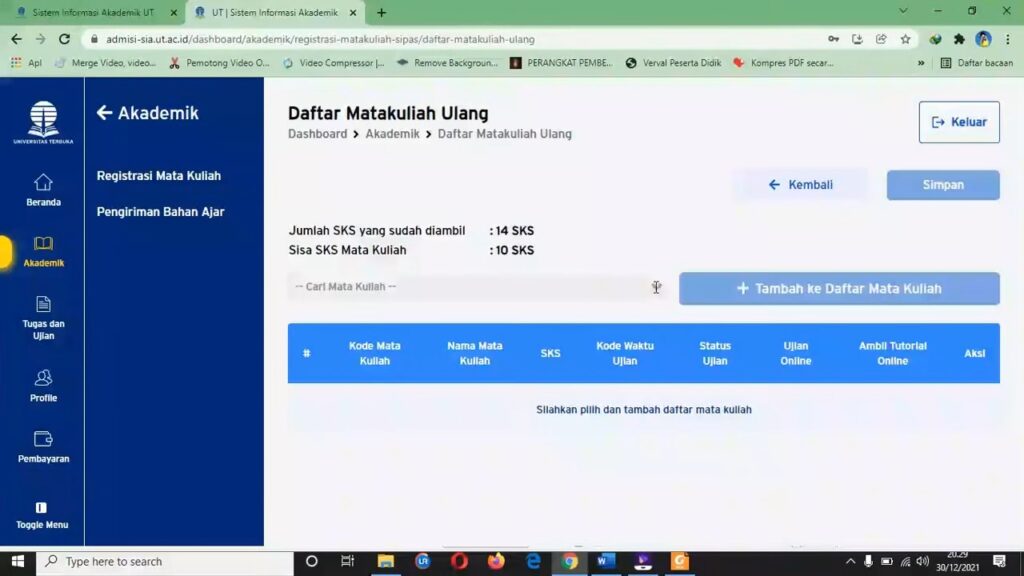Screen dimensions: 1024x576
Task: Open Google Chrome from taskbar
Action: pos(571,561)
